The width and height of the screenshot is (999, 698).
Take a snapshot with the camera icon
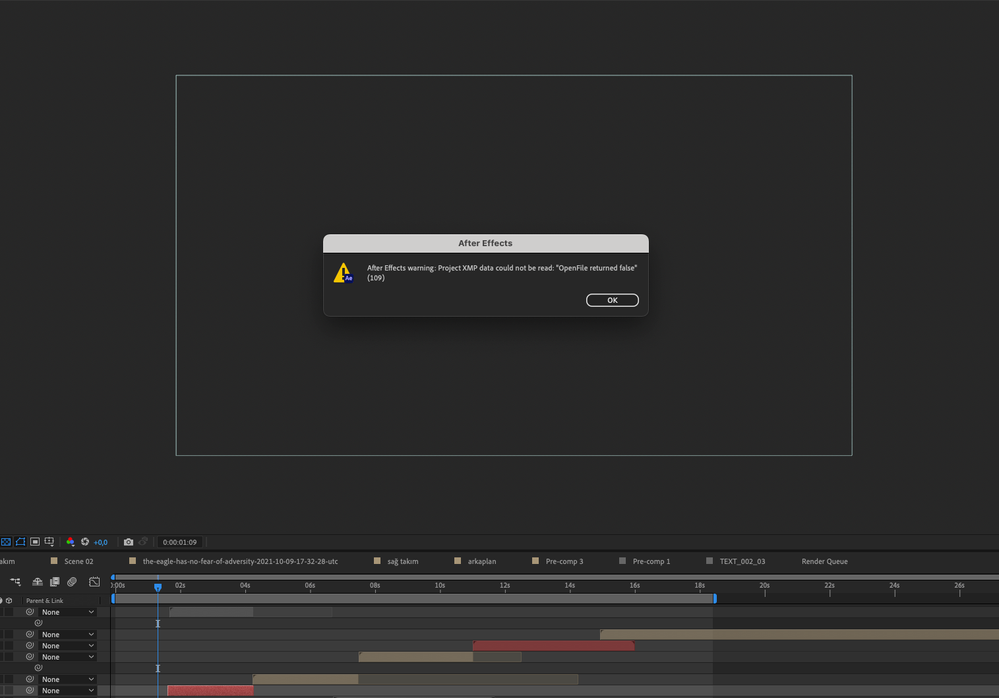[x=128, y=542]
